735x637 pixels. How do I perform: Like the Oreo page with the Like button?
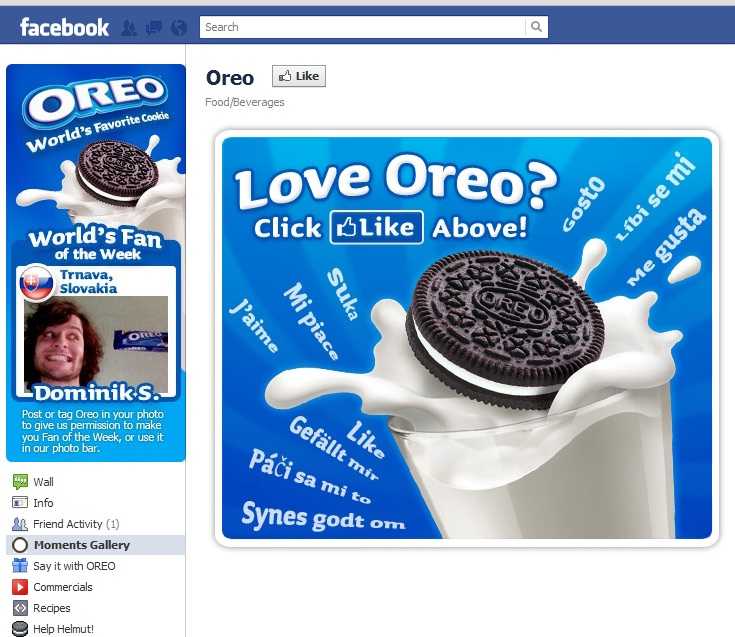[299, 76]
